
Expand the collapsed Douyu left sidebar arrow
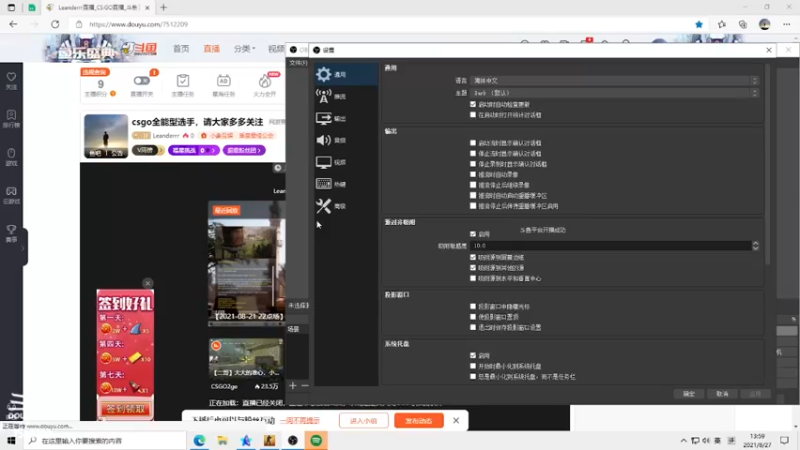tap(22, 248)
